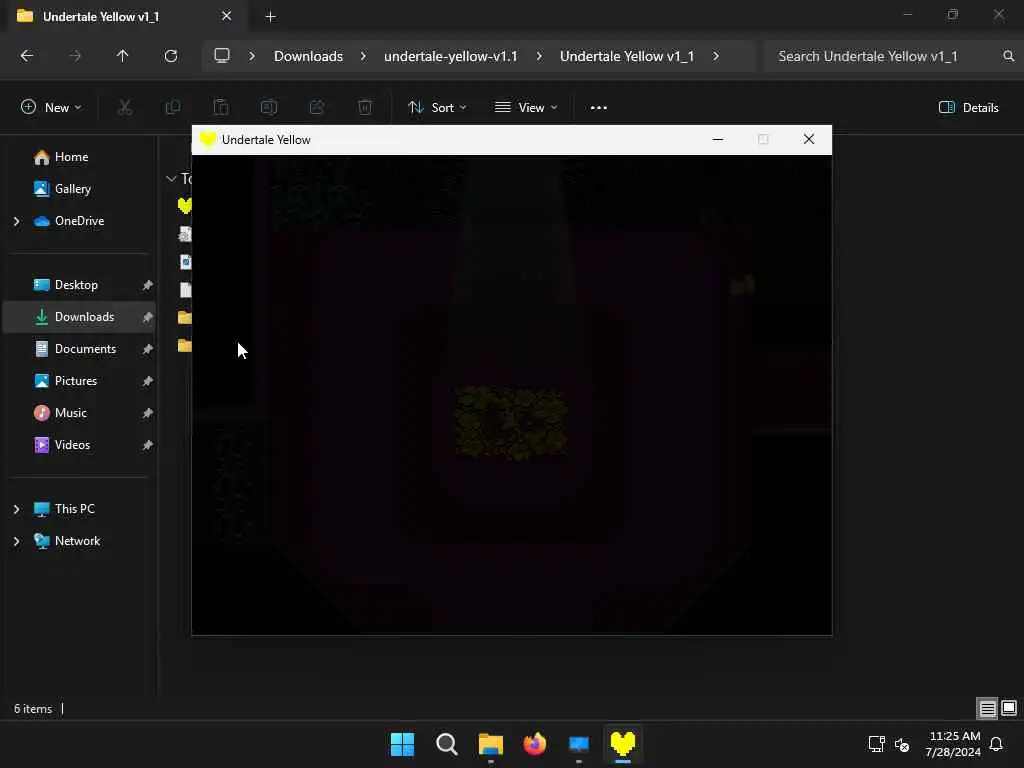Screen dimensions: 1024x768
Task: Click undertale-yellow-v1.1 in the breadcrumb
Action: [451, 56]
